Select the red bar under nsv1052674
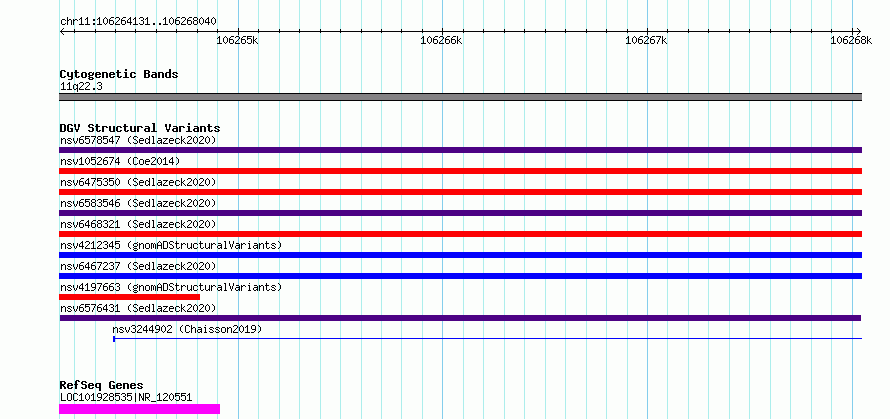The image size is (890, 419). (x=460, y=171)
